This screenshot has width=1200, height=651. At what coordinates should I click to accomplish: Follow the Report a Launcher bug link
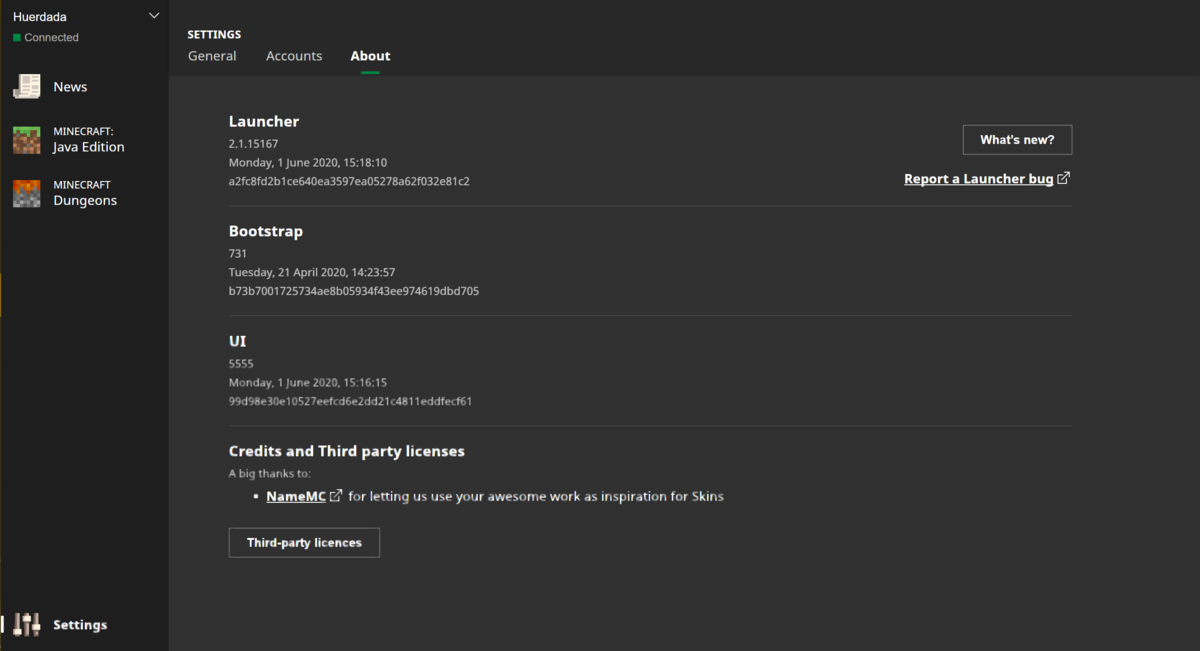point(978,178)
